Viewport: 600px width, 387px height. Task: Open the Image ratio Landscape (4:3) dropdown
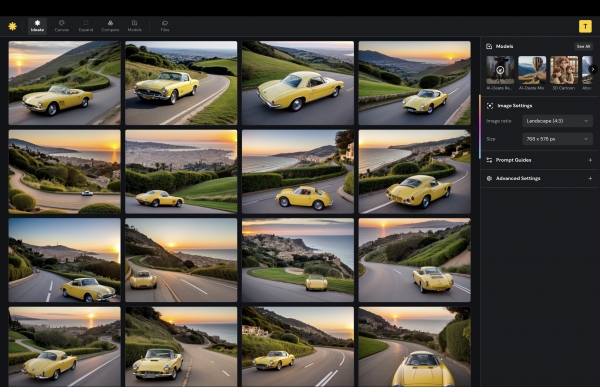click(558, 121)
